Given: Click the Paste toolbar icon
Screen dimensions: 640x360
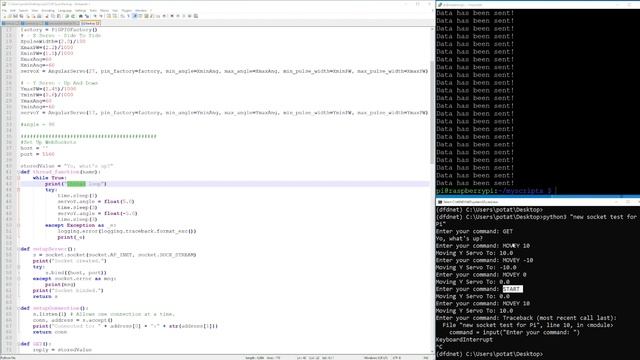Looking at the screenshot, I should (x=58, y=16).
